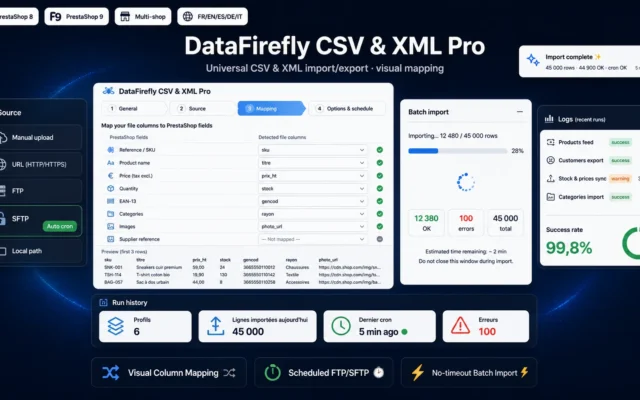Click the Lignes importées upload arrow icon
Screen dimensions: 640x400
[216, 326]
